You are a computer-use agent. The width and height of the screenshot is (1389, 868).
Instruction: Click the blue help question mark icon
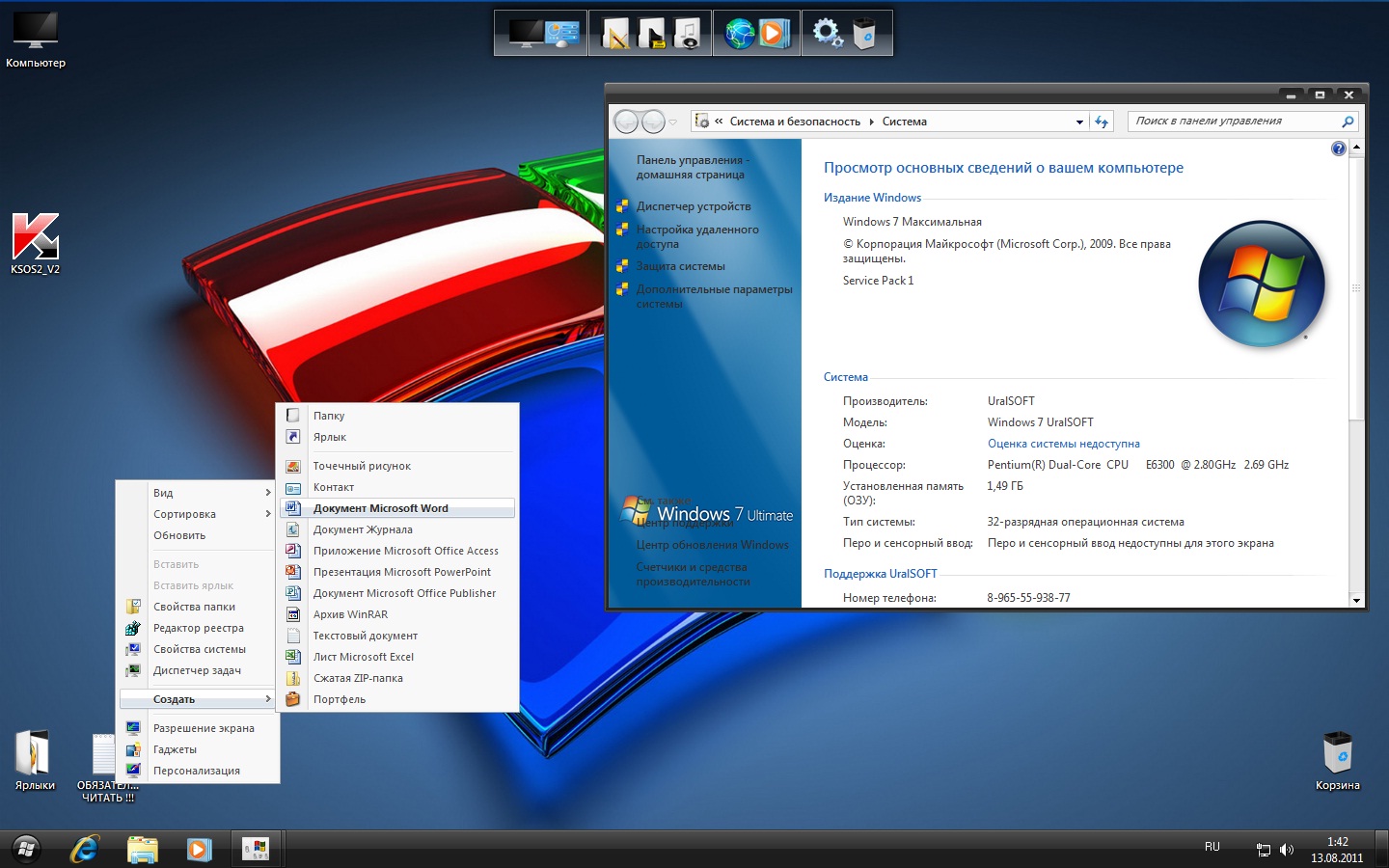pyautogui.click(x=1338, y=149)
